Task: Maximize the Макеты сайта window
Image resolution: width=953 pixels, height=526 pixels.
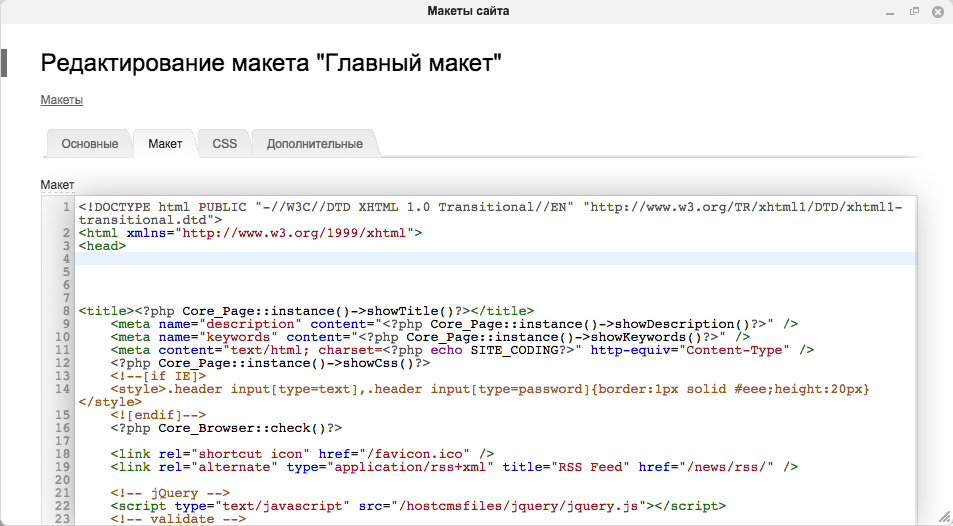Action: (914, 12)
